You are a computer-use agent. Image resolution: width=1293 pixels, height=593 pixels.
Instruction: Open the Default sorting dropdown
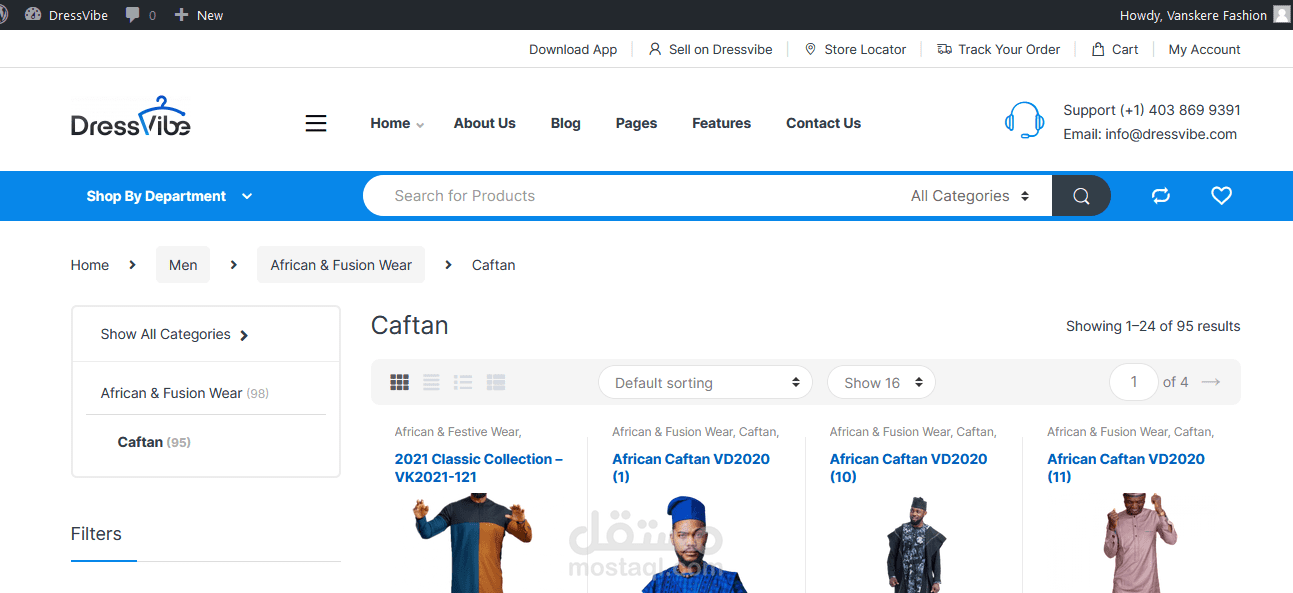(x=706, y=382)
